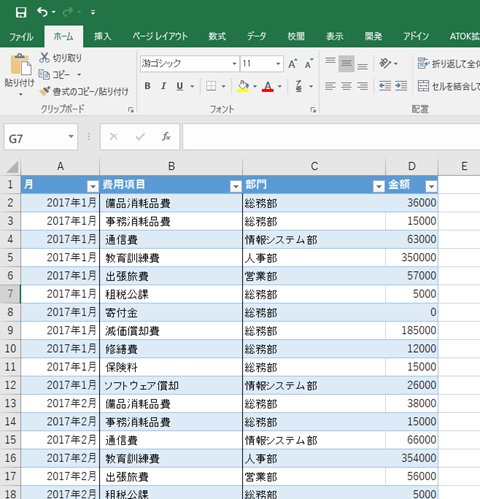Open the Name Box dropdown arrow

pos(71,137)
